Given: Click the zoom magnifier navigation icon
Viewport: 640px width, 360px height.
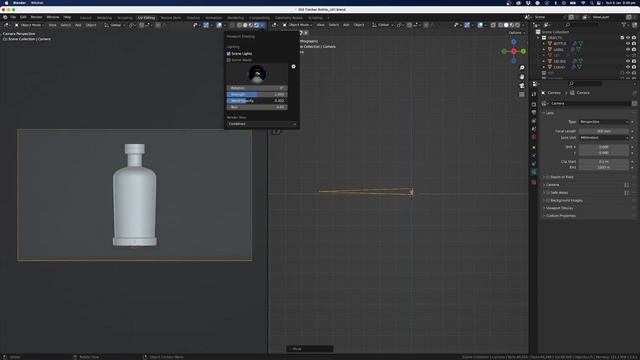Looking at the screenshot, I should pyautogui.click(x=522, y=68).
